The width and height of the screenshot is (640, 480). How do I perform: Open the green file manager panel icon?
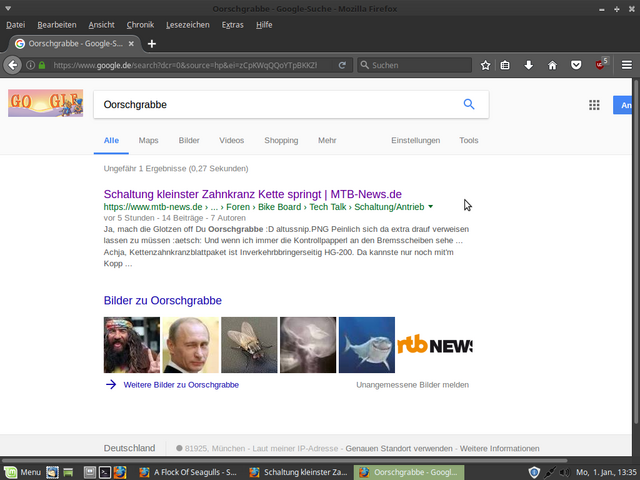click(68, 472)
